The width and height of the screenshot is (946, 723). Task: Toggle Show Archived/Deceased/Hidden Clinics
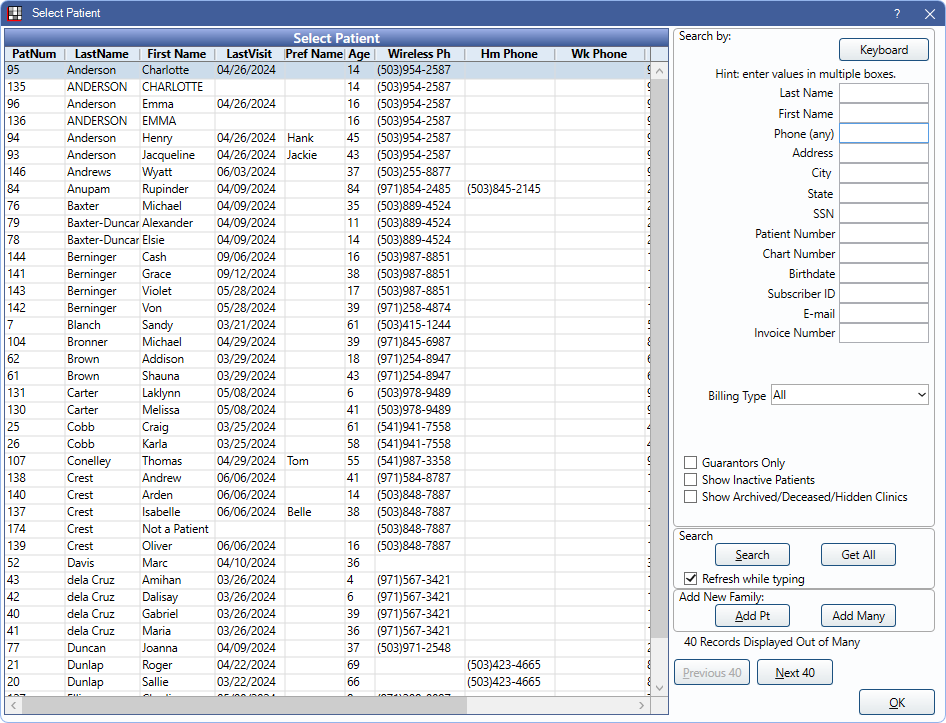pos(691,497)
